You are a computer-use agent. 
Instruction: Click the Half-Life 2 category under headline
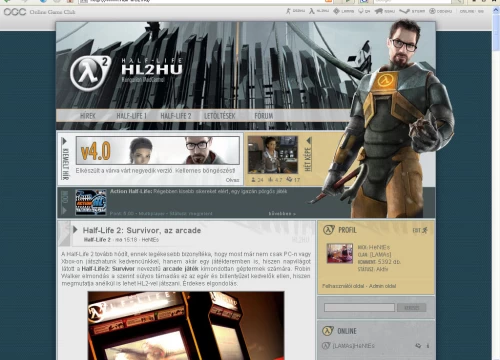(97, 240)
